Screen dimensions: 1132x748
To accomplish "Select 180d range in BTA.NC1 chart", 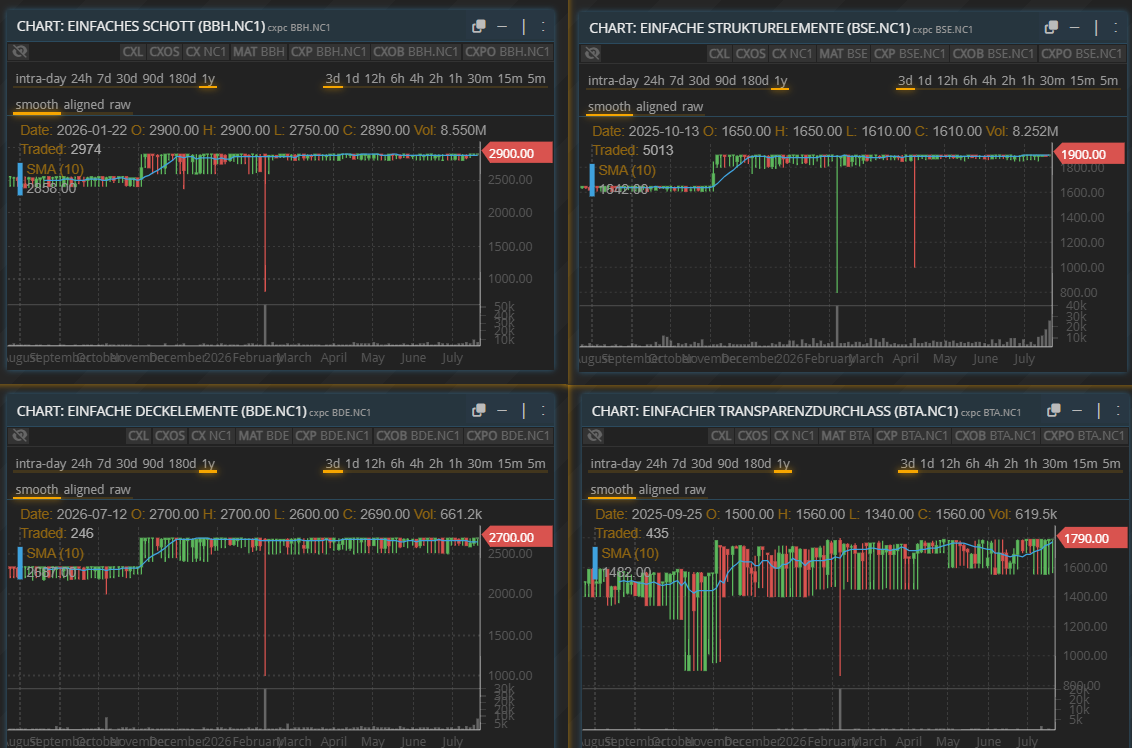I will coord(757,464).
